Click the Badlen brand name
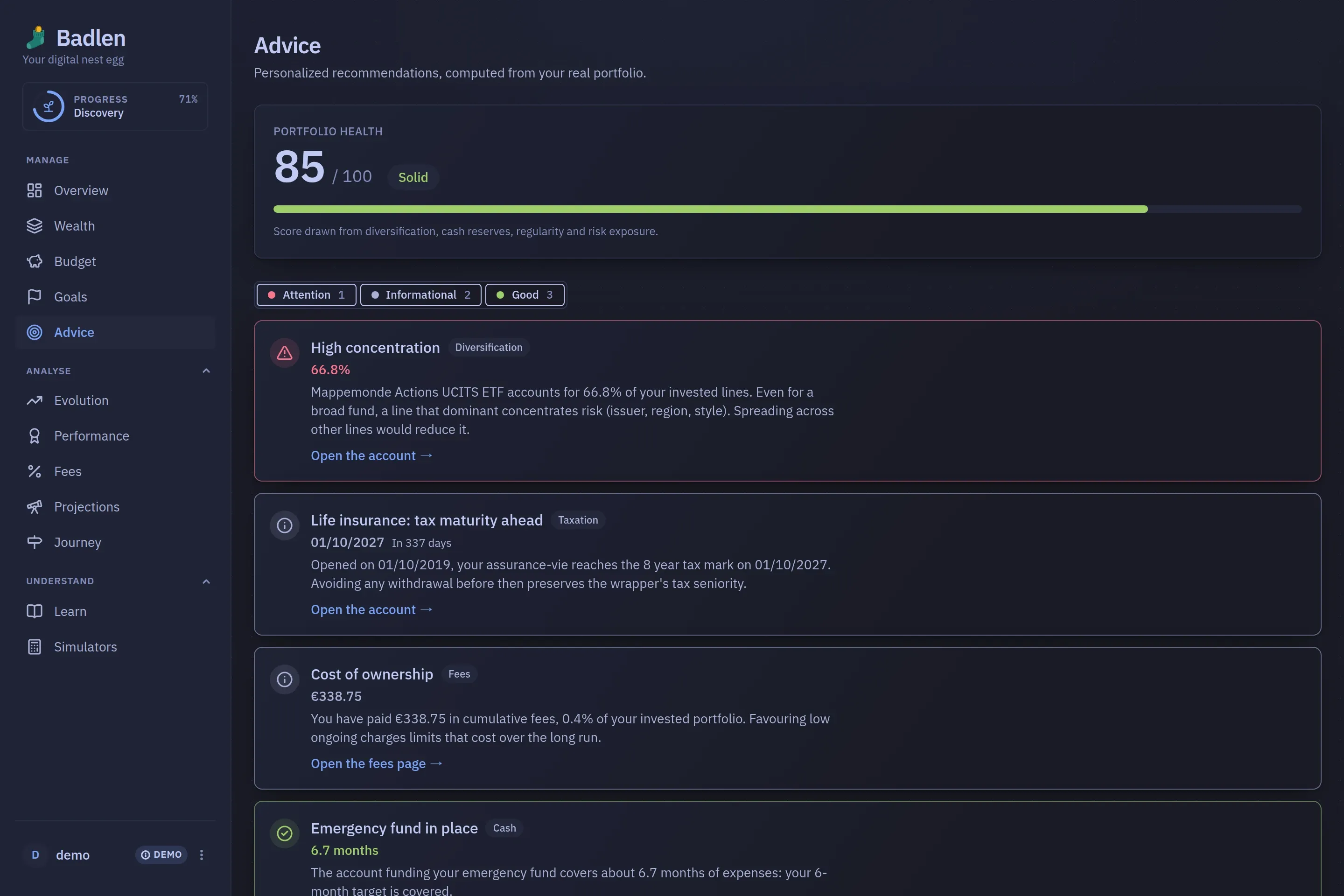Viewport: 1344px width, 896px height. point(91,38)
